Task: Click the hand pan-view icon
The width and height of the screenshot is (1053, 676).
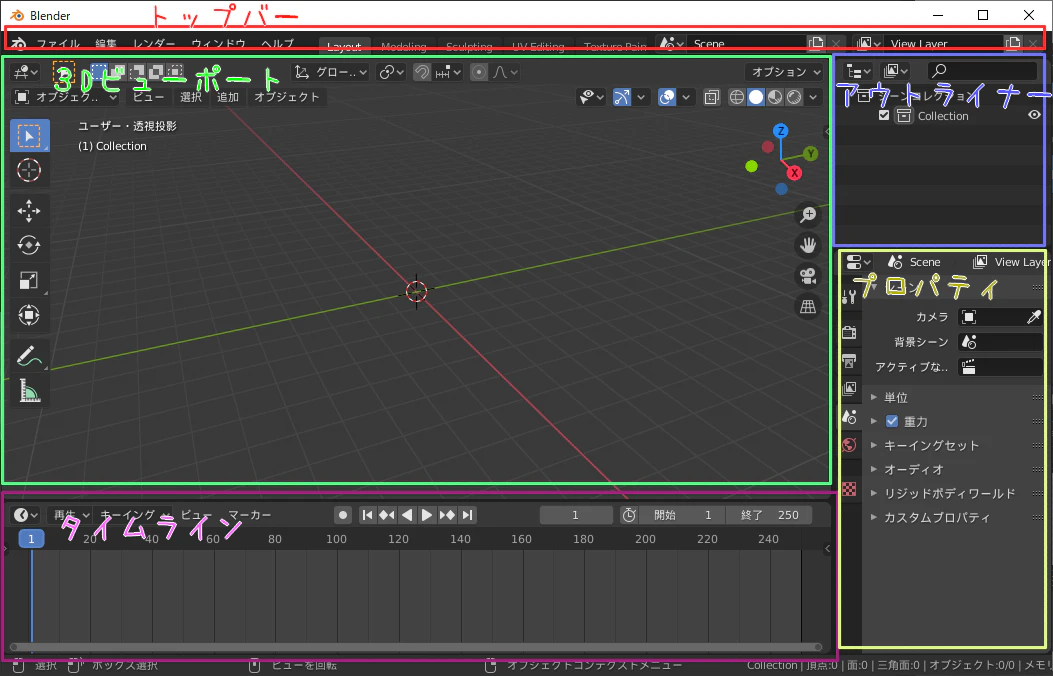Action: pyautogui.click(x=807, y=246)
